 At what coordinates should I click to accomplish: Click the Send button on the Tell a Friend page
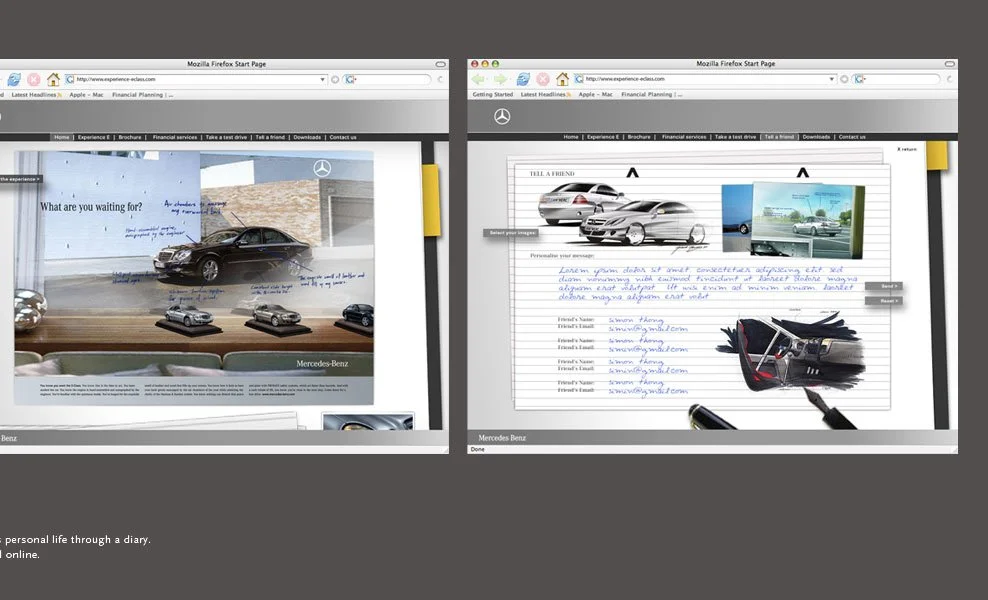[884, 286]
